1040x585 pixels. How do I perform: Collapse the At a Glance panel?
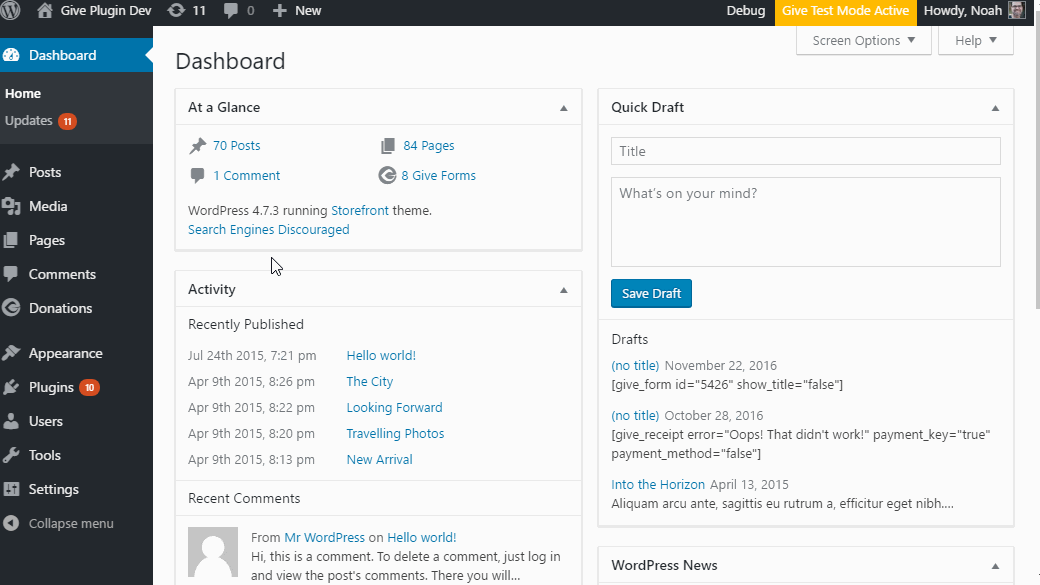point(564,108)
